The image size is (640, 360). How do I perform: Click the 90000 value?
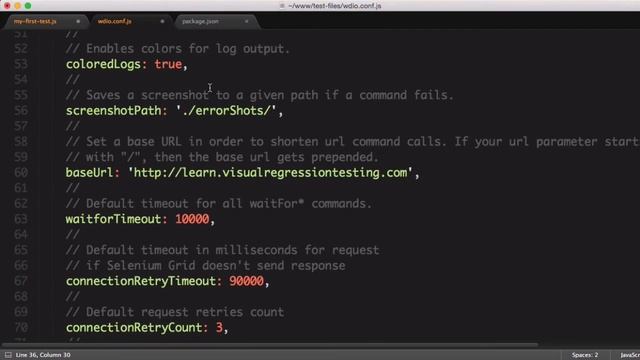(x=247, y=281)
